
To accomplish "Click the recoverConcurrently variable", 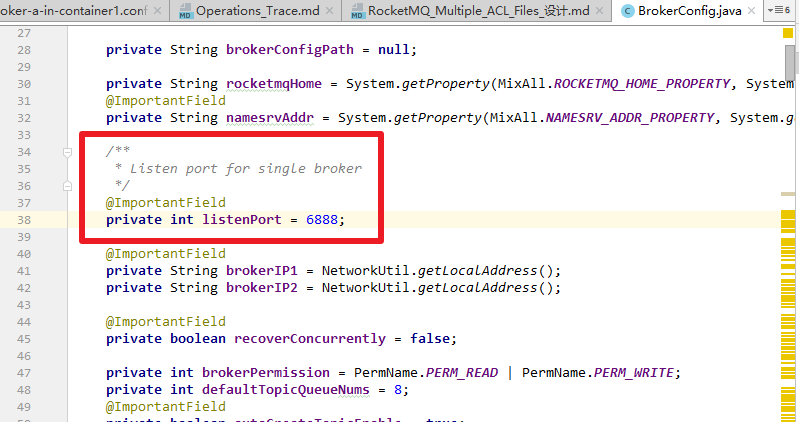I will 309,339.
